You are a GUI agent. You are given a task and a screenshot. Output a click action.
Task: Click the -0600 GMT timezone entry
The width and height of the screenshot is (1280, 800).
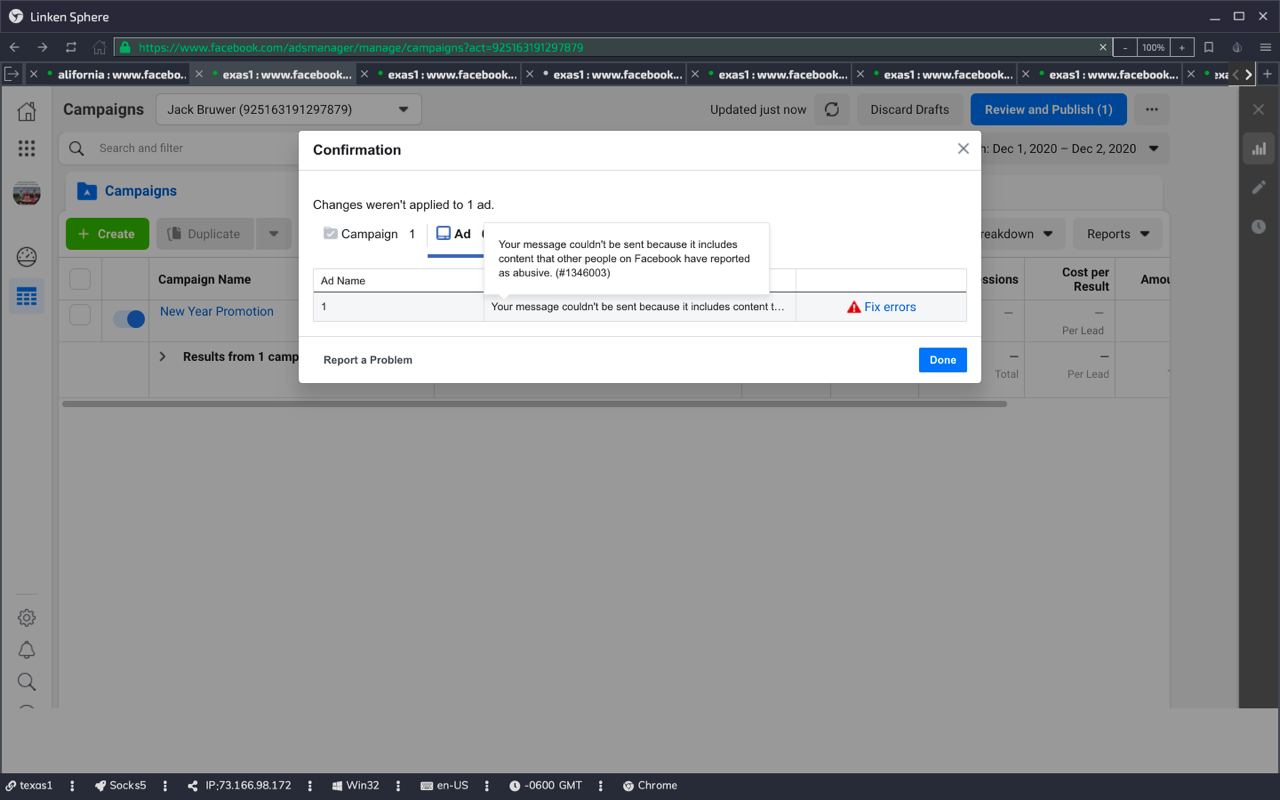546,786
